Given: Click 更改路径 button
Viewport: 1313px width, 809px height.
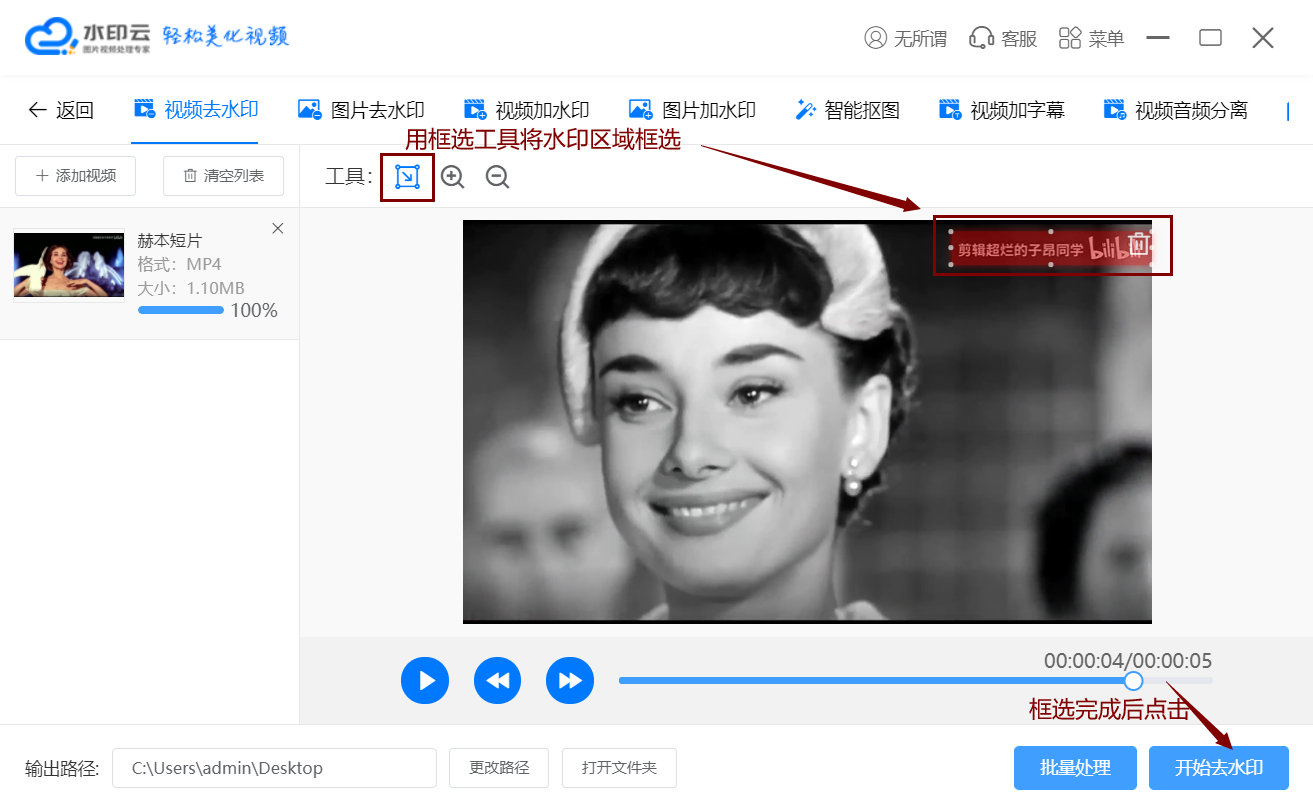Looking at the screenshot, I should pos(499,768).
